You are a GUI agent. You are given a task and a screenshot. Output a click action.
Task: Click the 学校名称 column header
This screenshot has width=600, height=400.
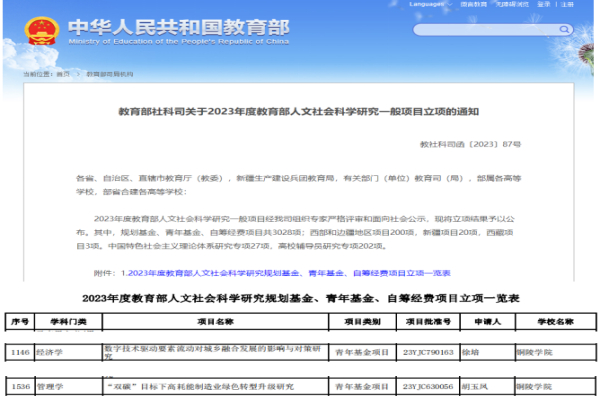click(x=556, y=322)
